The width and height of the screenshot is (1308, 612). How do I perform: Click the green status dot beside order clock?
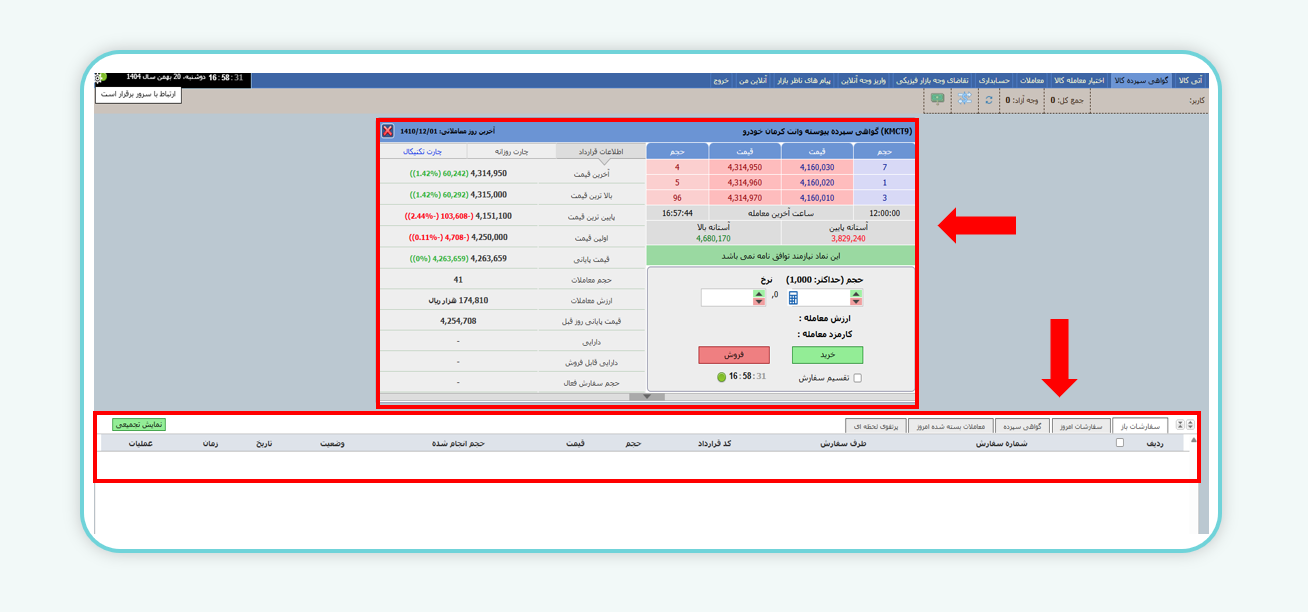(721, 378)
